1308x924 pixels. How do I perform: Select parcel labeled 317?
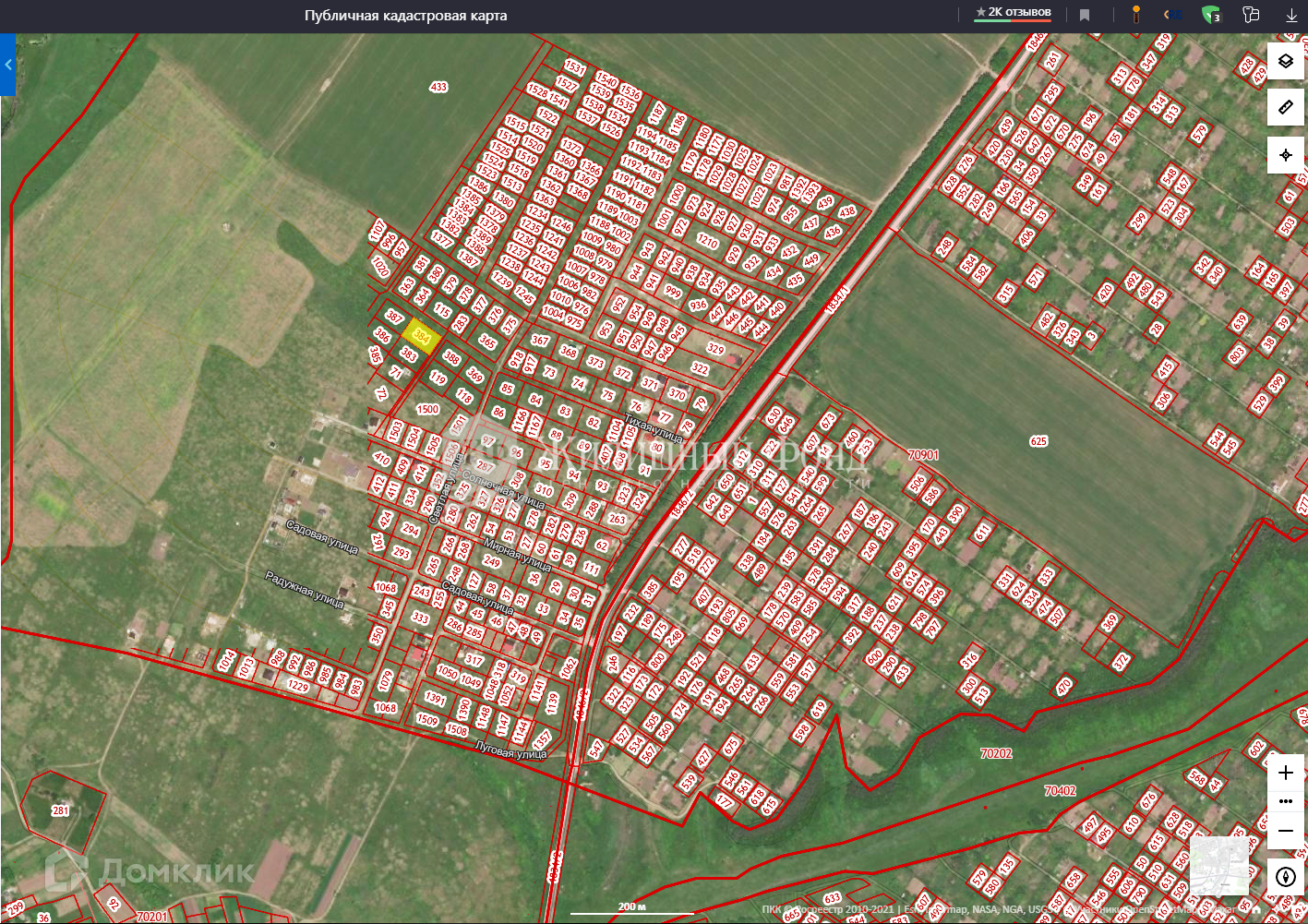(x=474, y=660)
